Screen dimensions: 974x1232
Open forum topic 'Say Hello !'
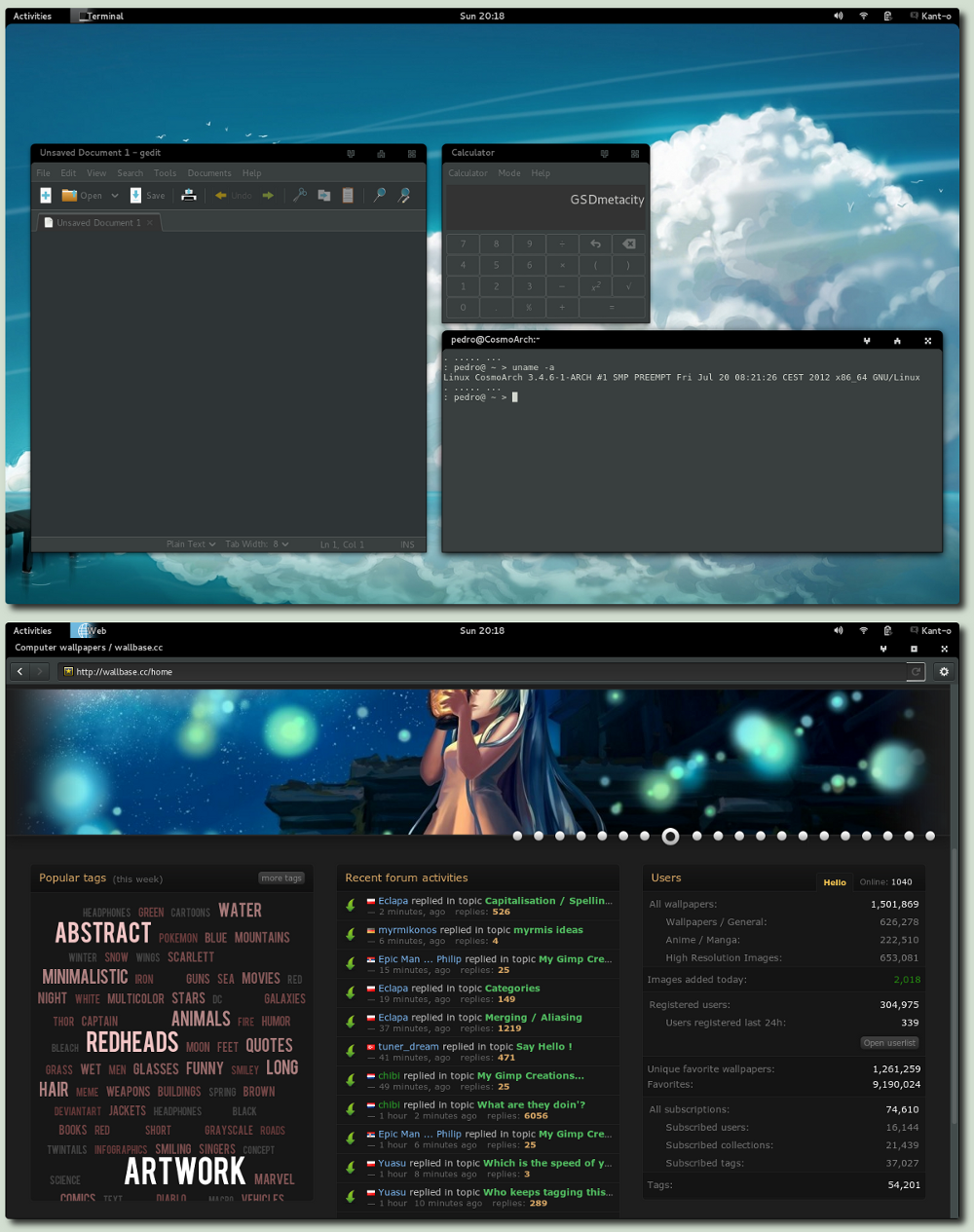click(x=544, y=1047)
